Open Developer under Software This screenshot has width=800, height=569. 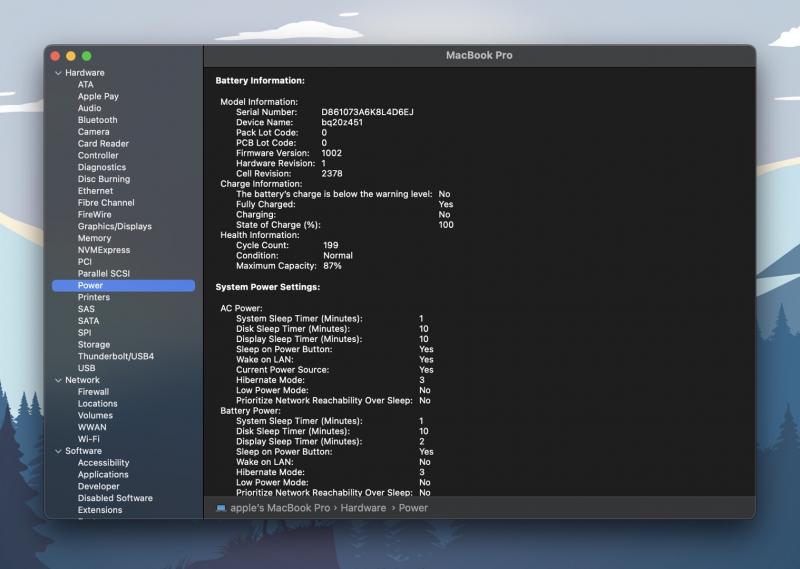98,487
